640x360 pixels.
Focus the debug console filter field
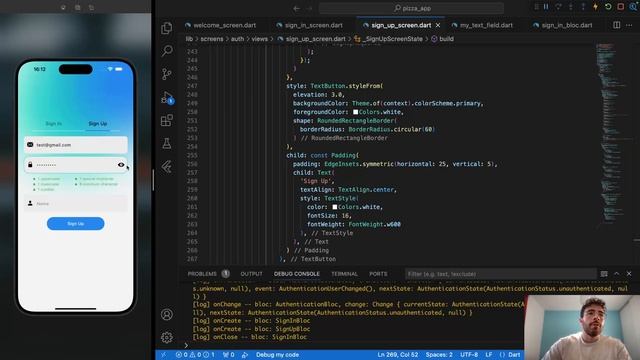(500, 274)
